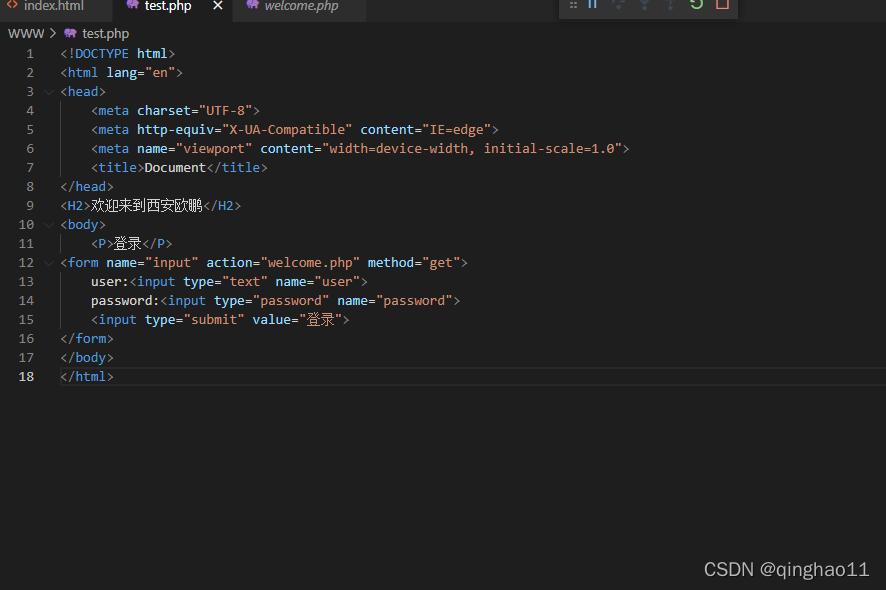Place cursor on the closing </html> tag
The image size is (886, 590).
[x=87, y=376]
